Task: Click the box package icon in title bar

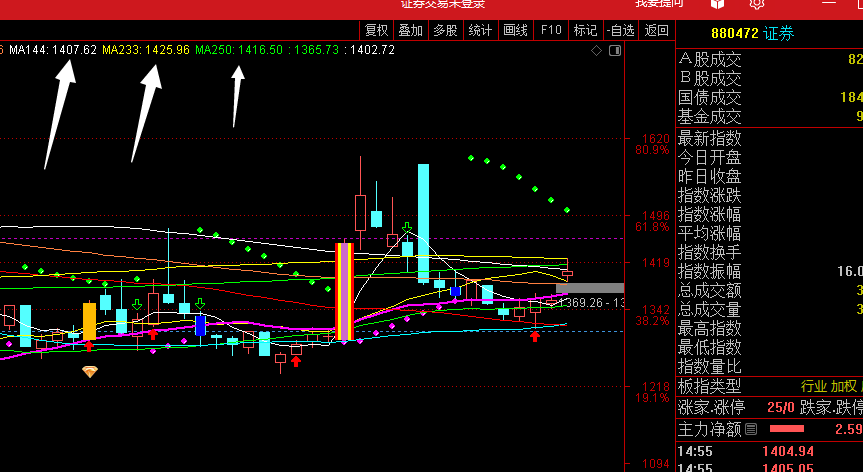Action: click(717, 3)
